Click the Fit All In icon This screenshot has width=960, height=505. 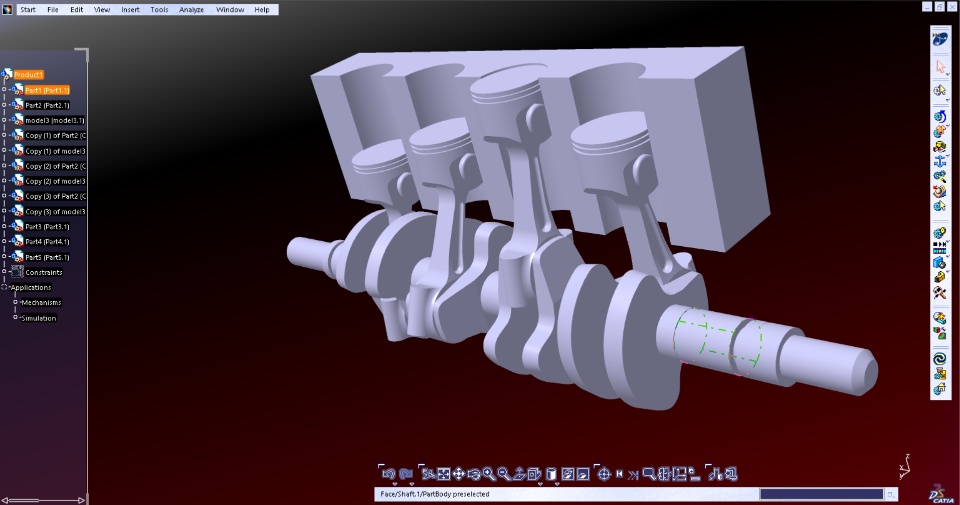(444, 474)
